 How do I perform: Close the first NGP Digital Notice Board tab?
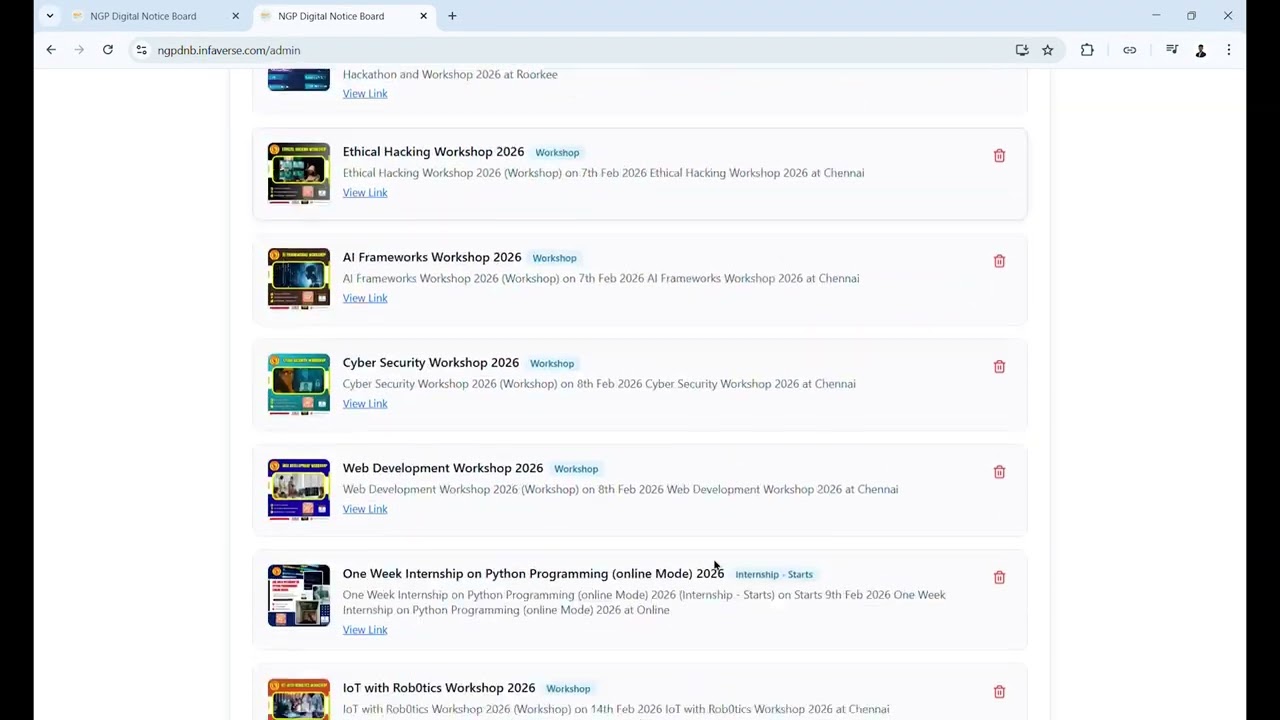click(236, 16)
